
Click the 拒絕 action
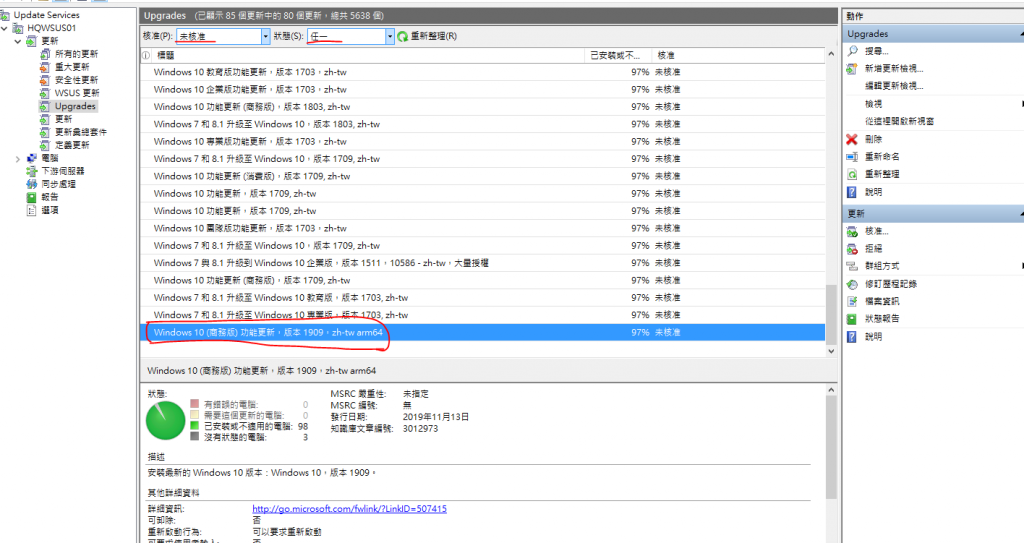(874, 249)
